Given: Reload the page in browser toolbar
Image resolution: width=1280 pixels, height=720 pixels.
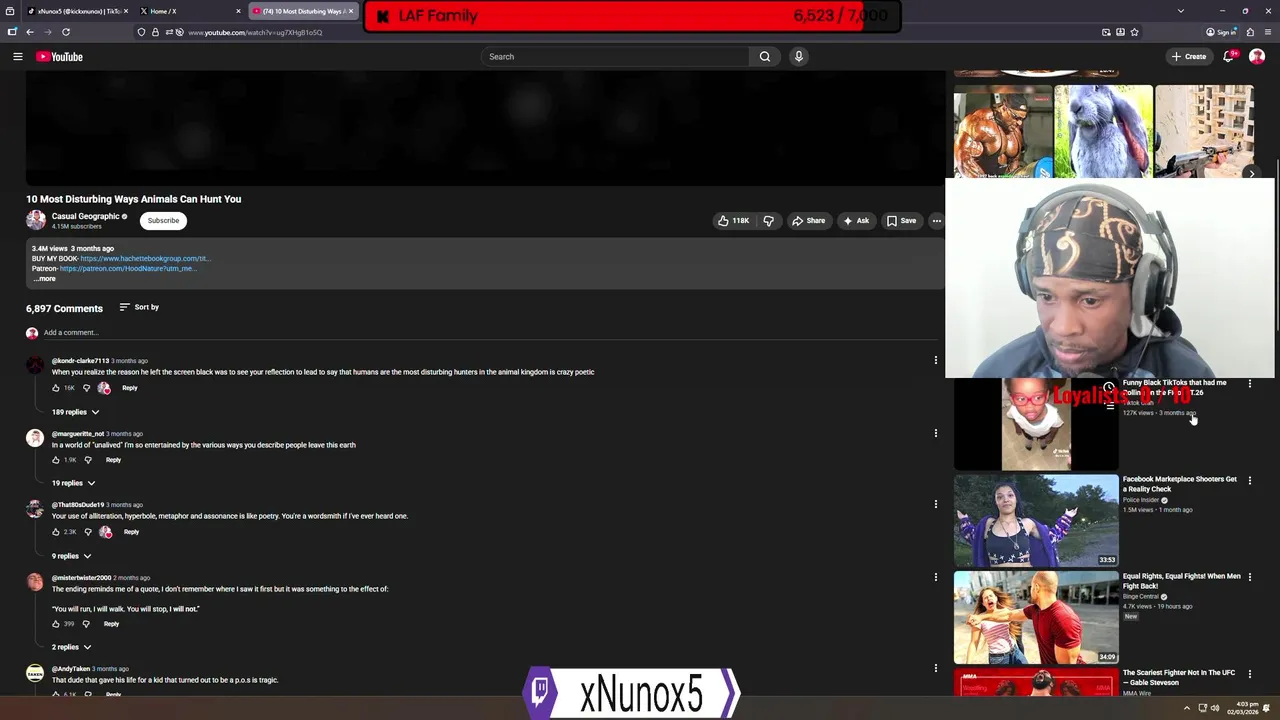Looking at the screenshot, I should (x=66, y=32).
